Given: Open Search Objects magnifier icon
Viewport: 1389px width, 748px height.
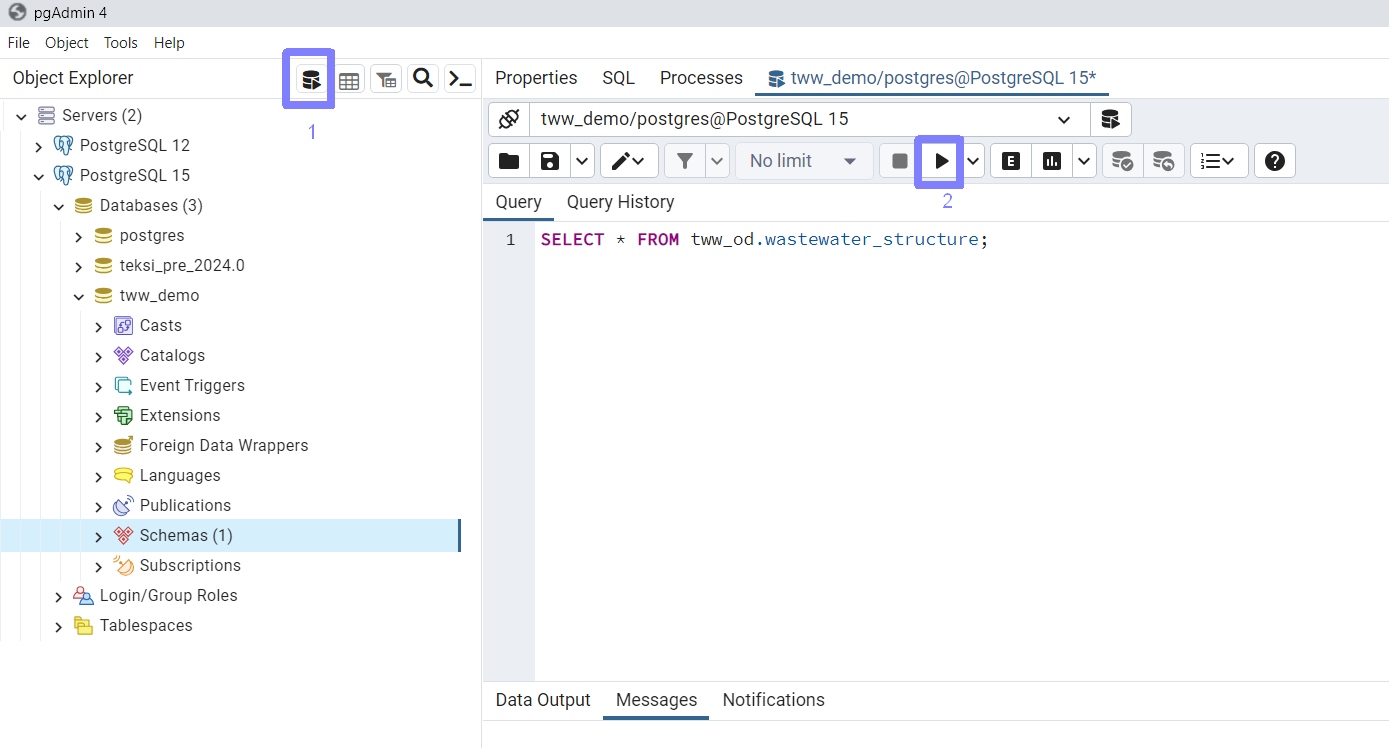Looking at the screenshot, I should (x=423, y=79).
